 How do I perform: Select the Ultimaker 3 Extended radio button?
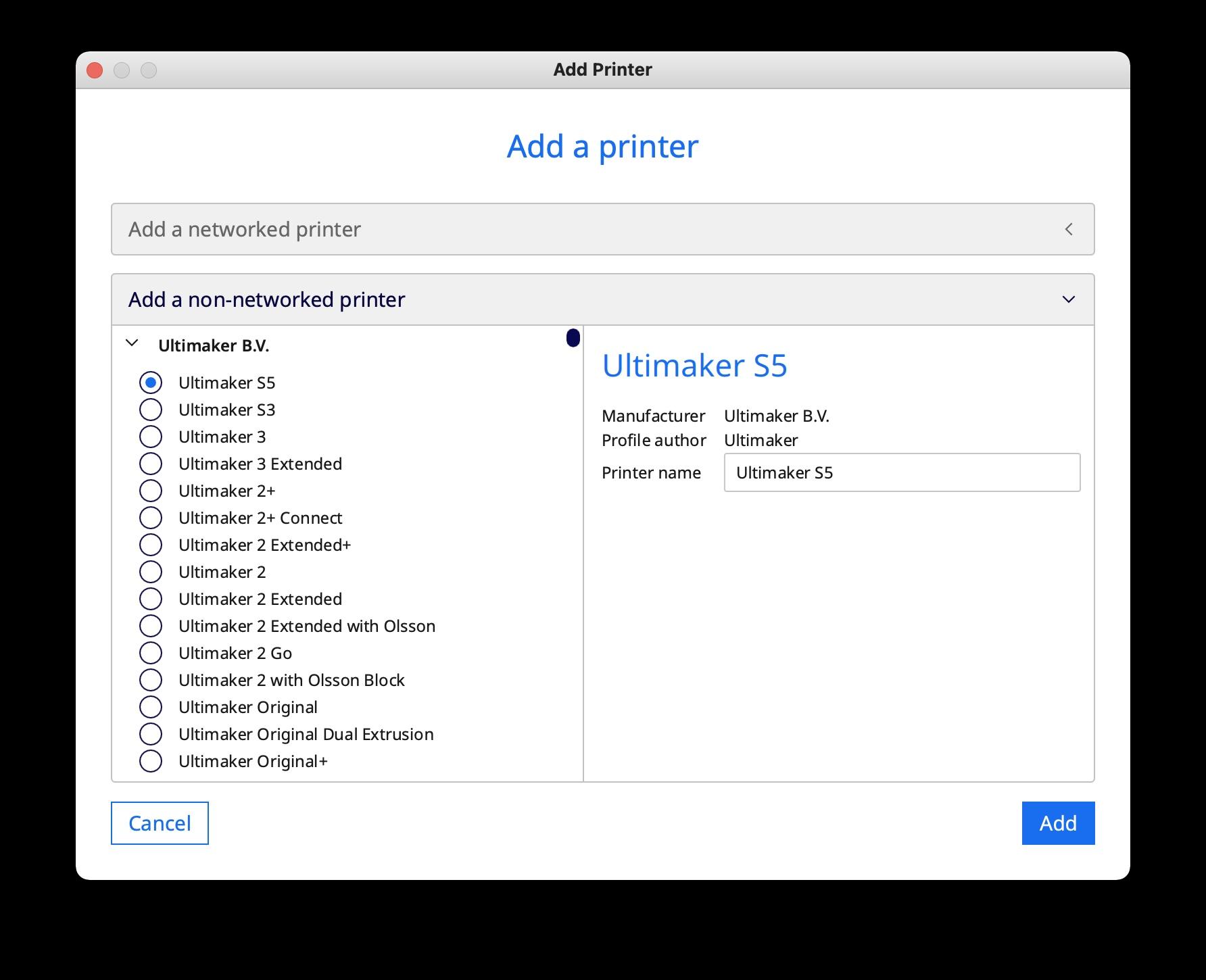[x=150, y=464]
